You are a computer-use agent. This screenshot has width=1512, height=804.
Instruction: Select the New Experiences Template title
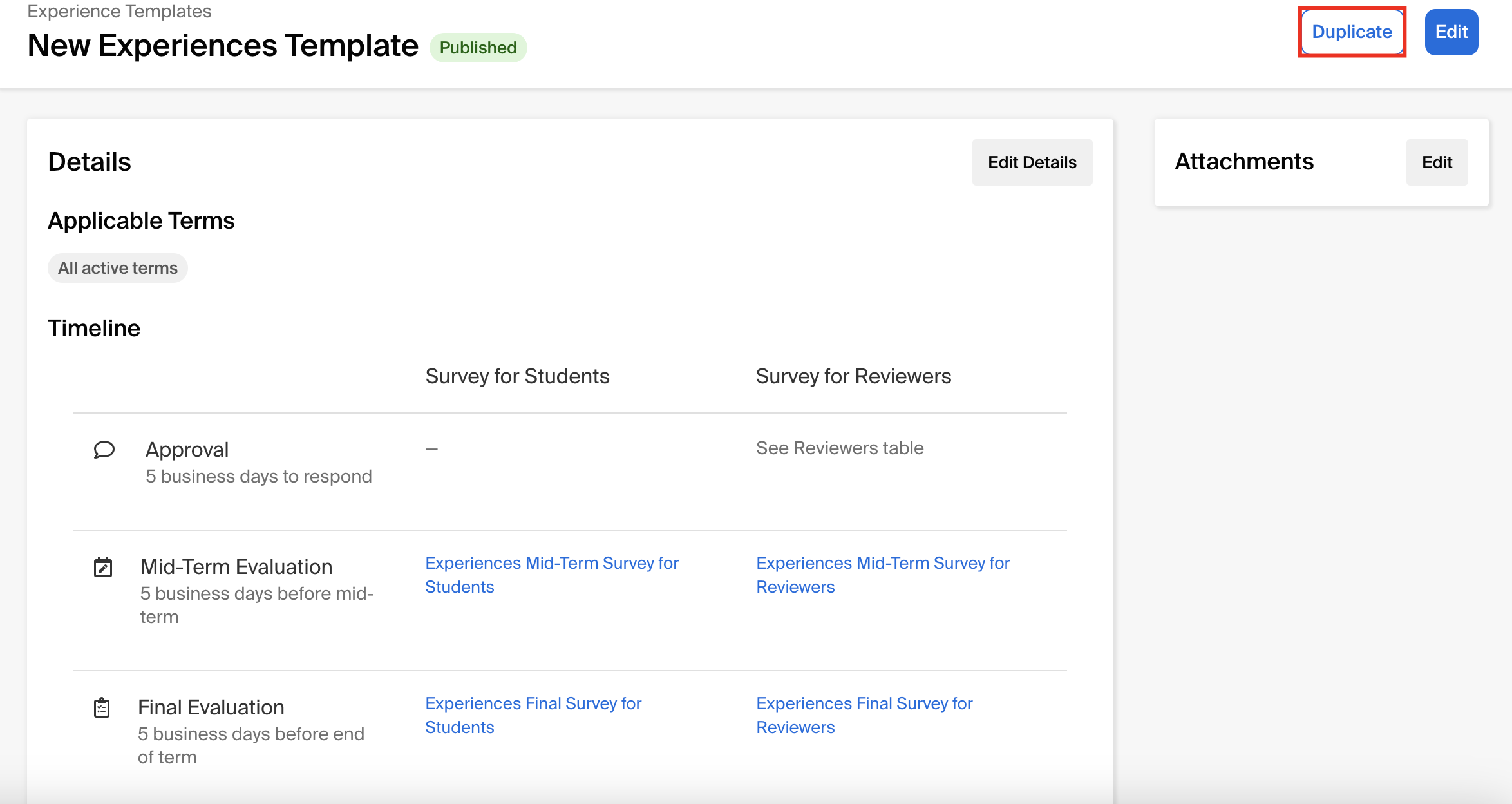click(223, 46)
